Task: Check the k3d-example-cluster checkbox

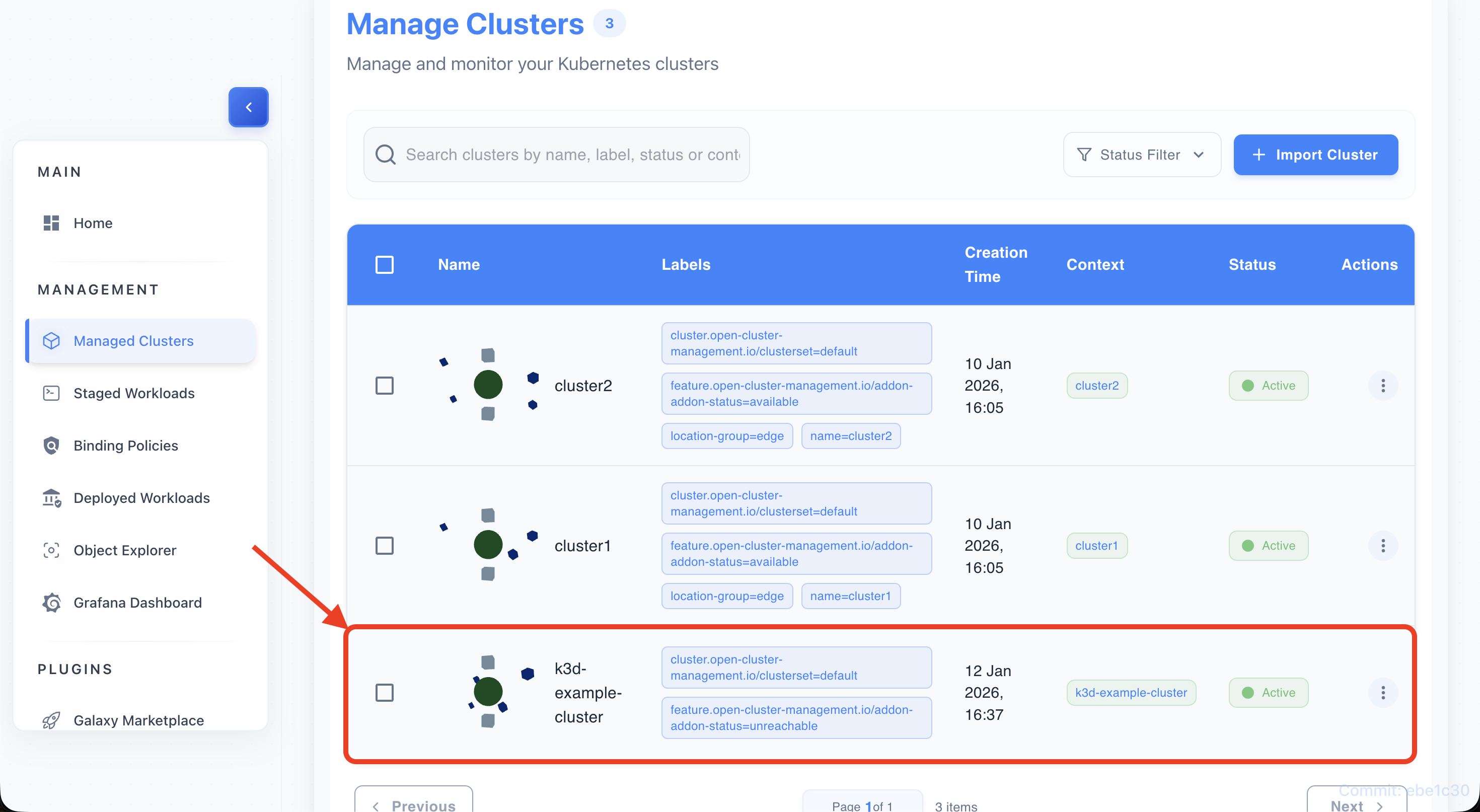Action: coord(385,693)
